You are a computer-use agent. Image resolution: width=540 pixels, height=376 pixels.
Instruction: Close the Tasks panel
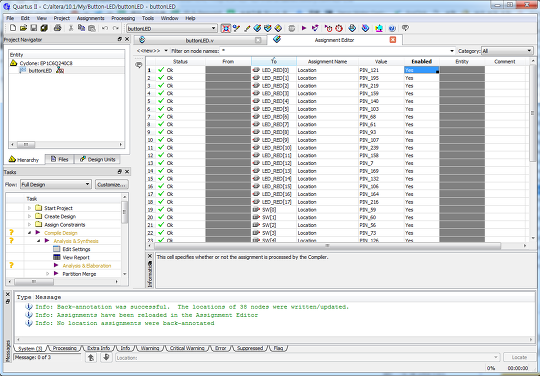[x=127, y=171]
